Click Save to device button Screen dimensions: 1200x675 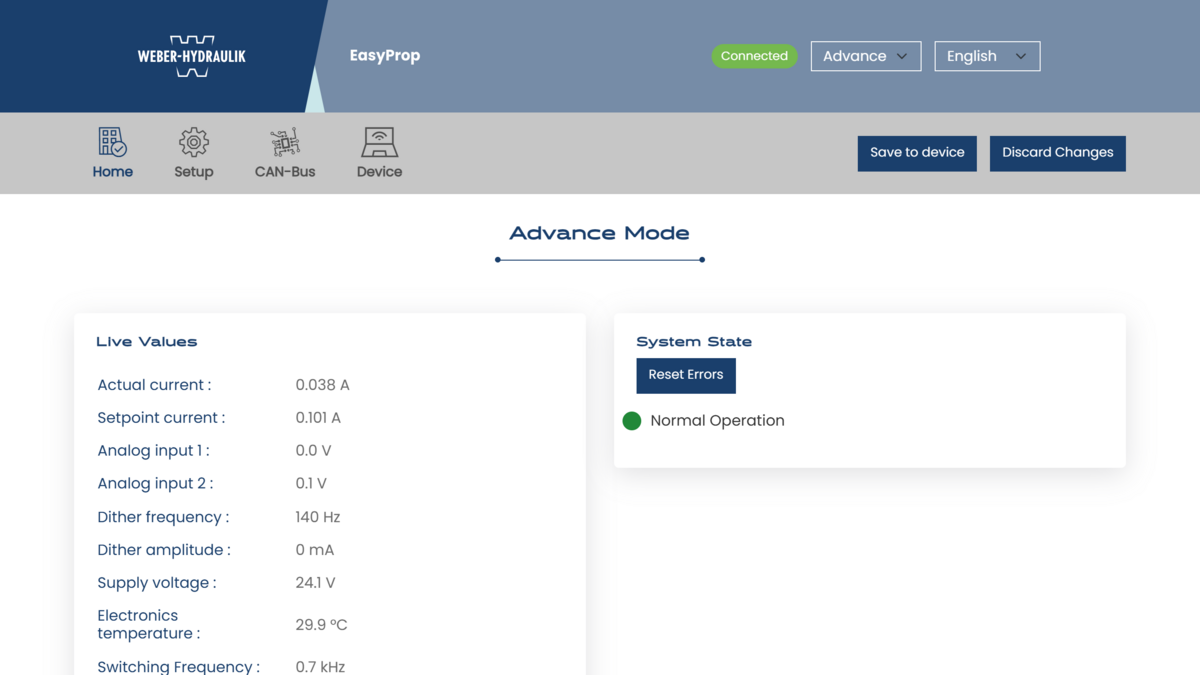[x=917, y=153]
